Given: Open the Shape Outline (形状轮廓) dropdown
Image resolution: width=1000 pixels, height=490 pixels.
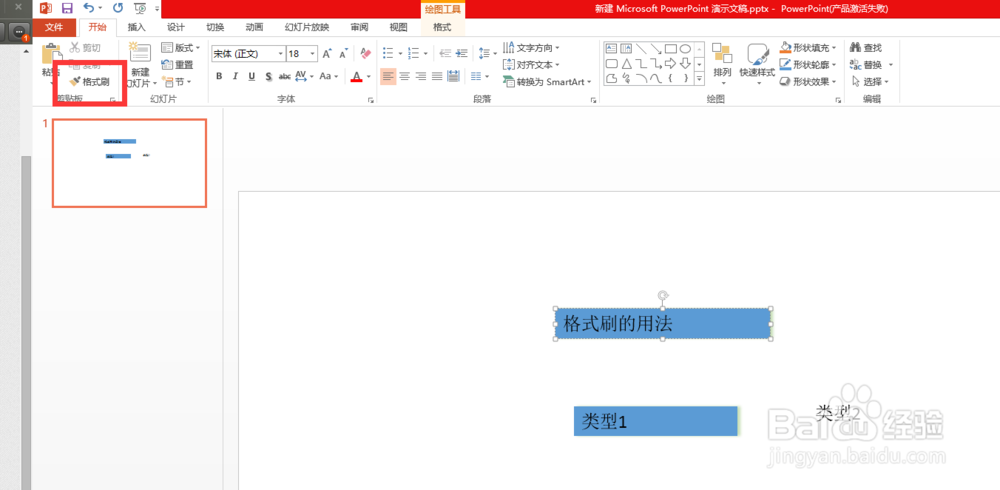Looking at the screenshot, I should pyautogui.click(x=809, y=64).
